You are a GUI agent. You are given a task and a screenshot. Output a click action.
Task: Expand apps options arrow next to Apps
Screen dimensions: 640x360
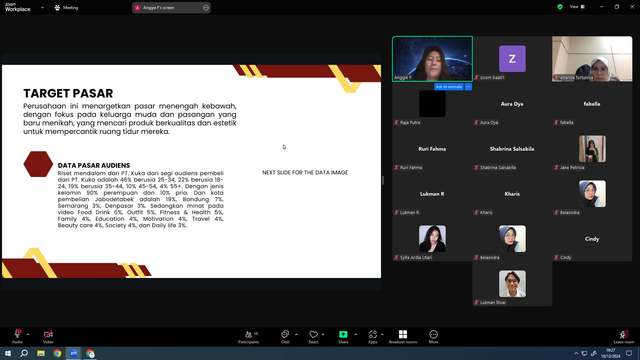point(382,334)
